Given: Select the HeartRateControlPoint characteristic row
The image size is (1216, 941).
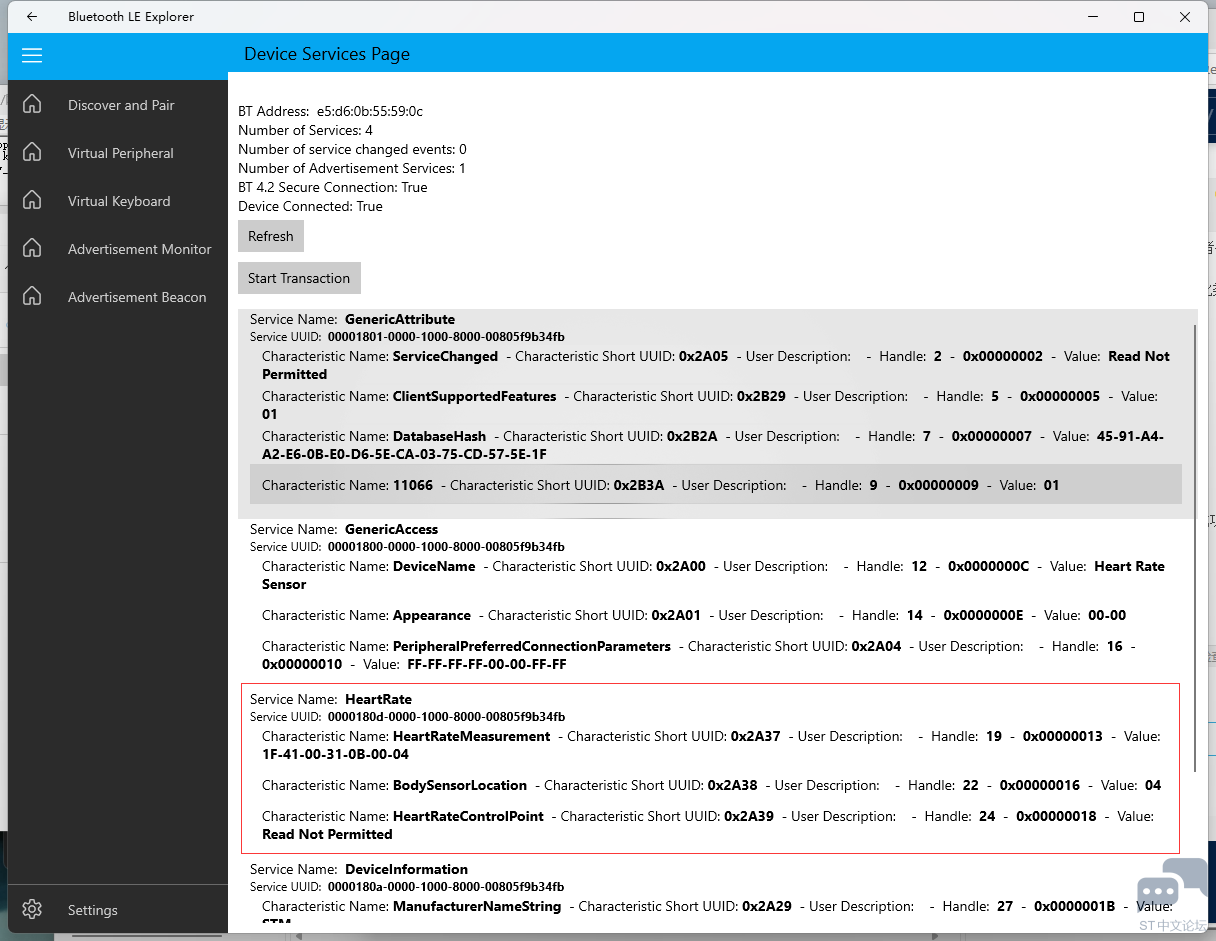Looking at the screenshot, I should click(716, 825).
